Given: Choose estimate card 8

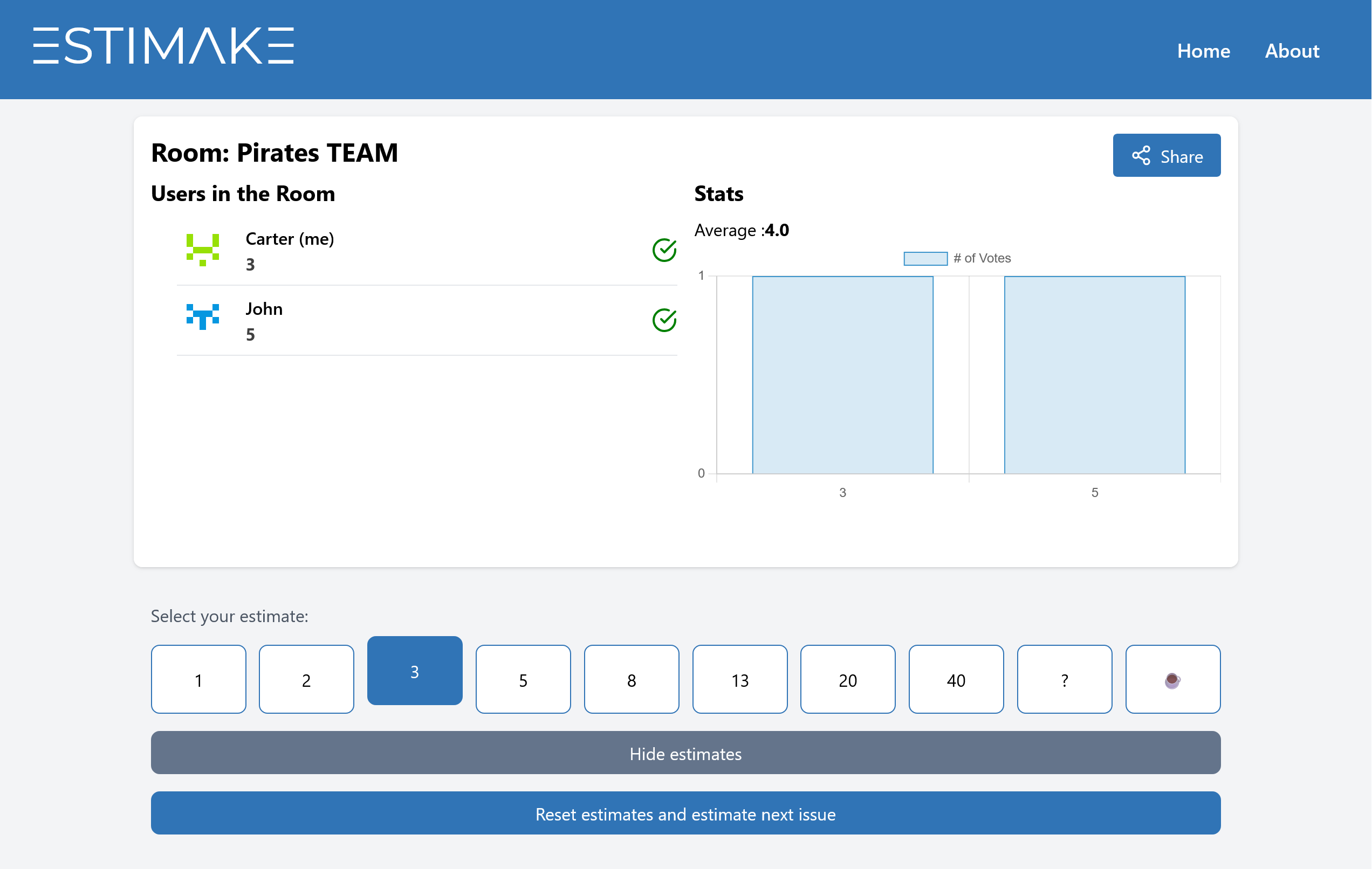Looking at the screenshot, I should tap(632, 679).
